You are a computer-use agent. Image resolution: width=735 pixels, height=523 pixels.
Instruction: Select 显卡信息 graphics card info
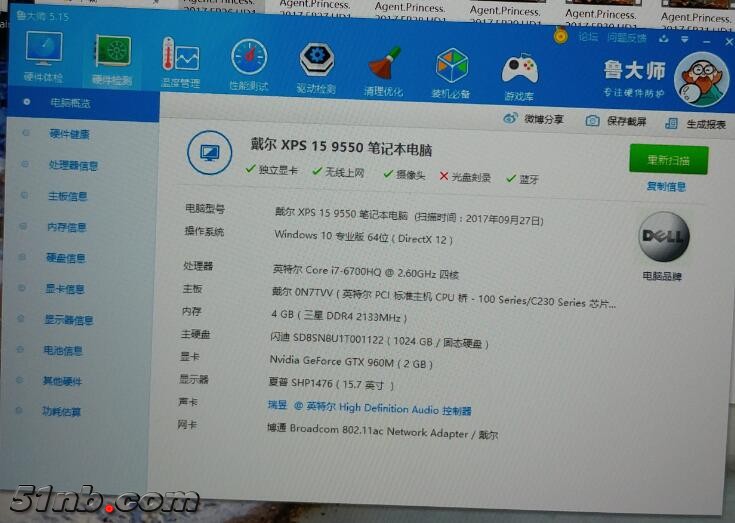click(65, 289)
